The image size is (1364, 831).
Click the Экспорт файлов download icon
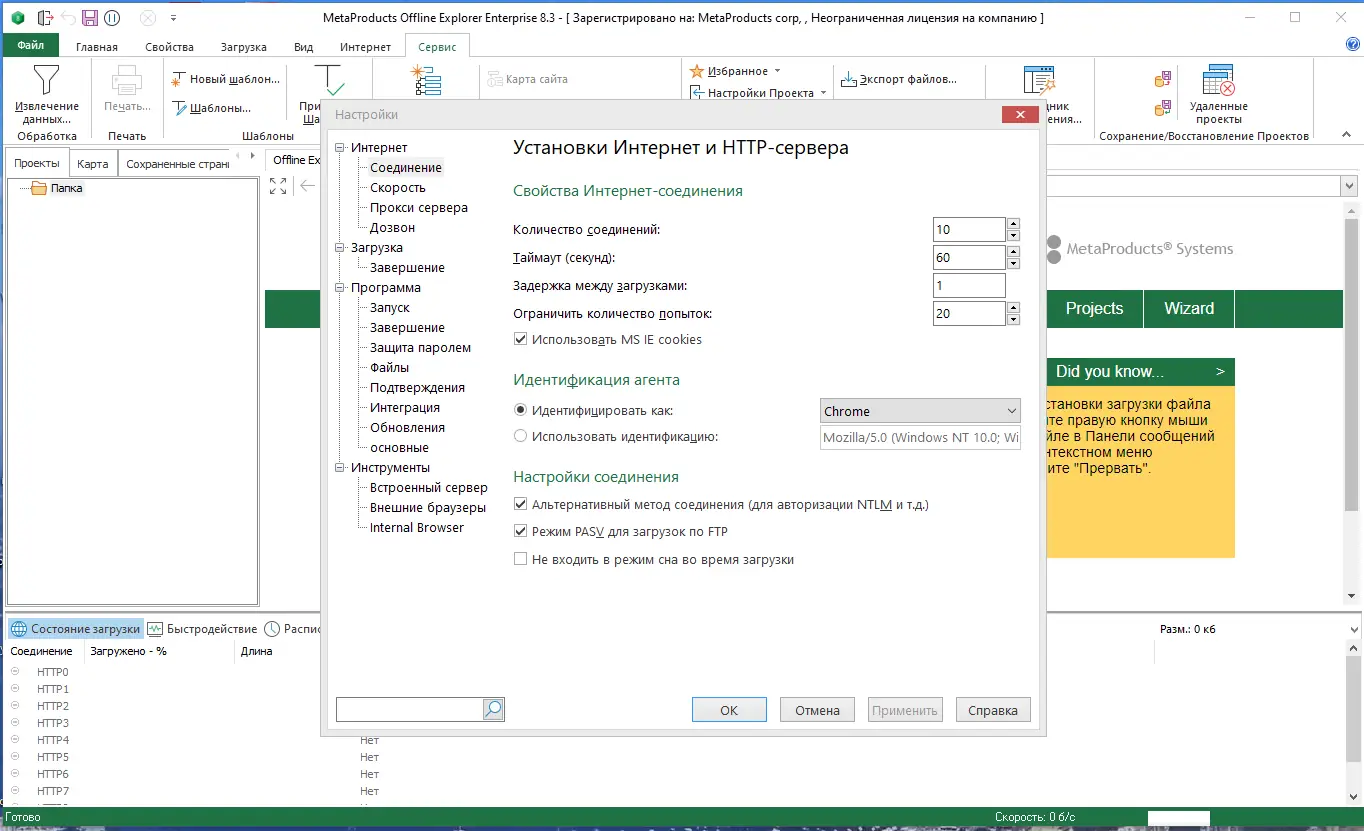tap(849, 79)
